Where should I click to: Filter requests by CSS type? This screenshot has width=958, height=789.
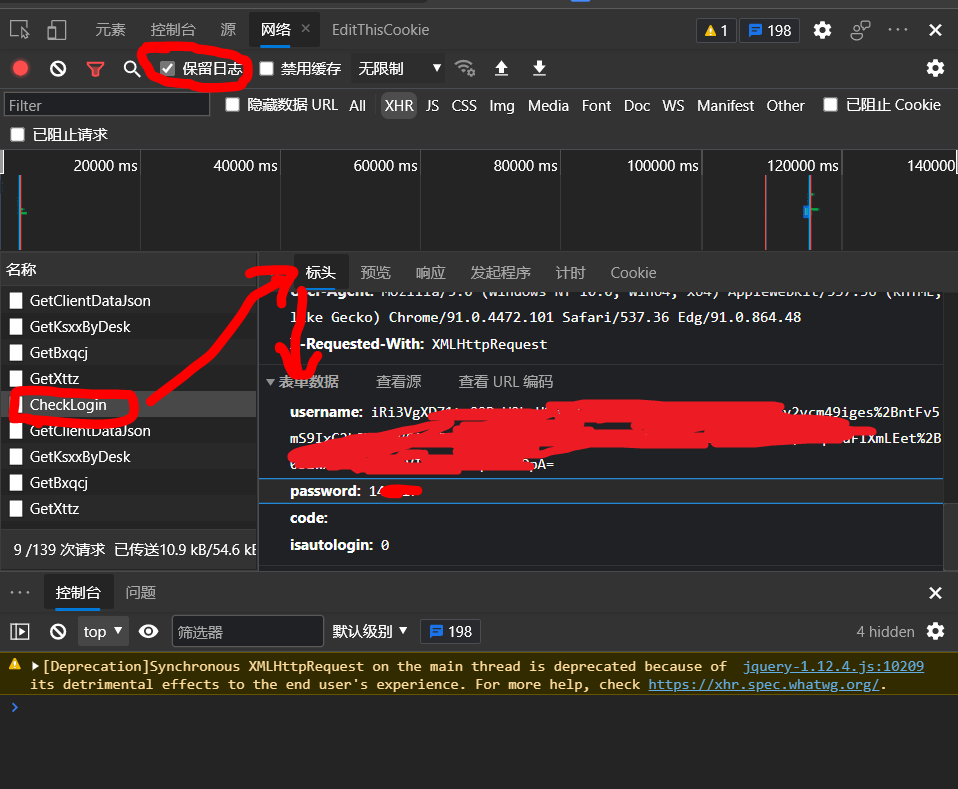(464, 105)
